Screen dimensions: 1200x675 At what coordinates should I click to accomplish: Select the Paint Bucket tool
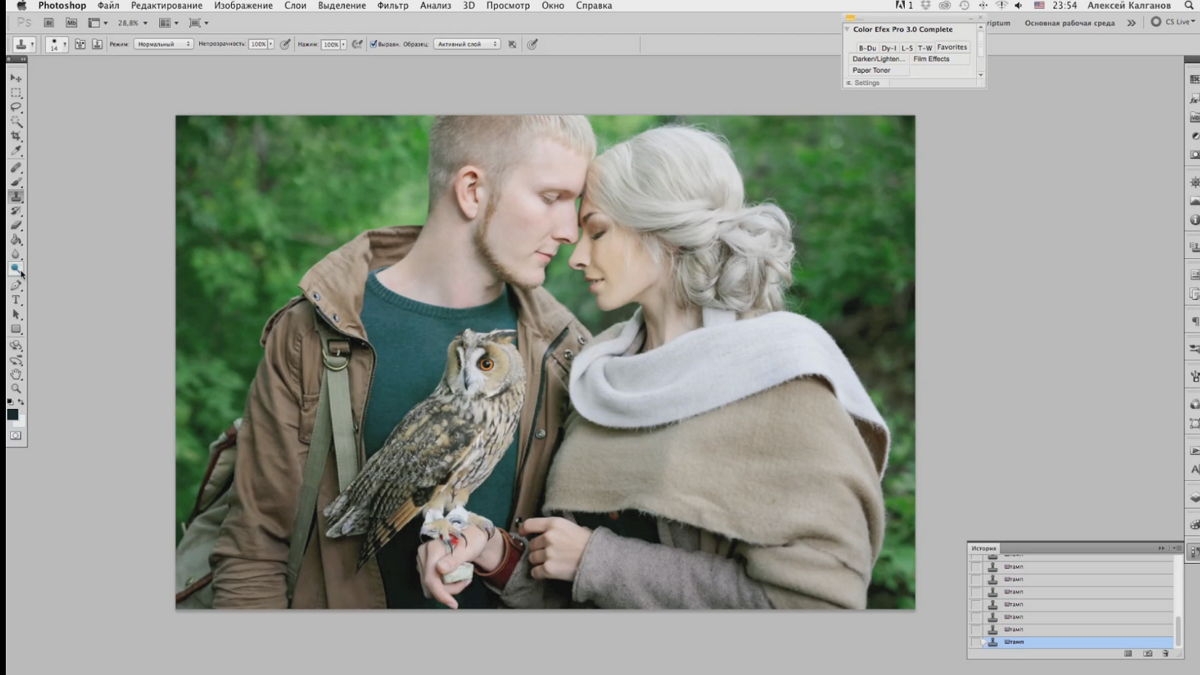pos(16,239)
